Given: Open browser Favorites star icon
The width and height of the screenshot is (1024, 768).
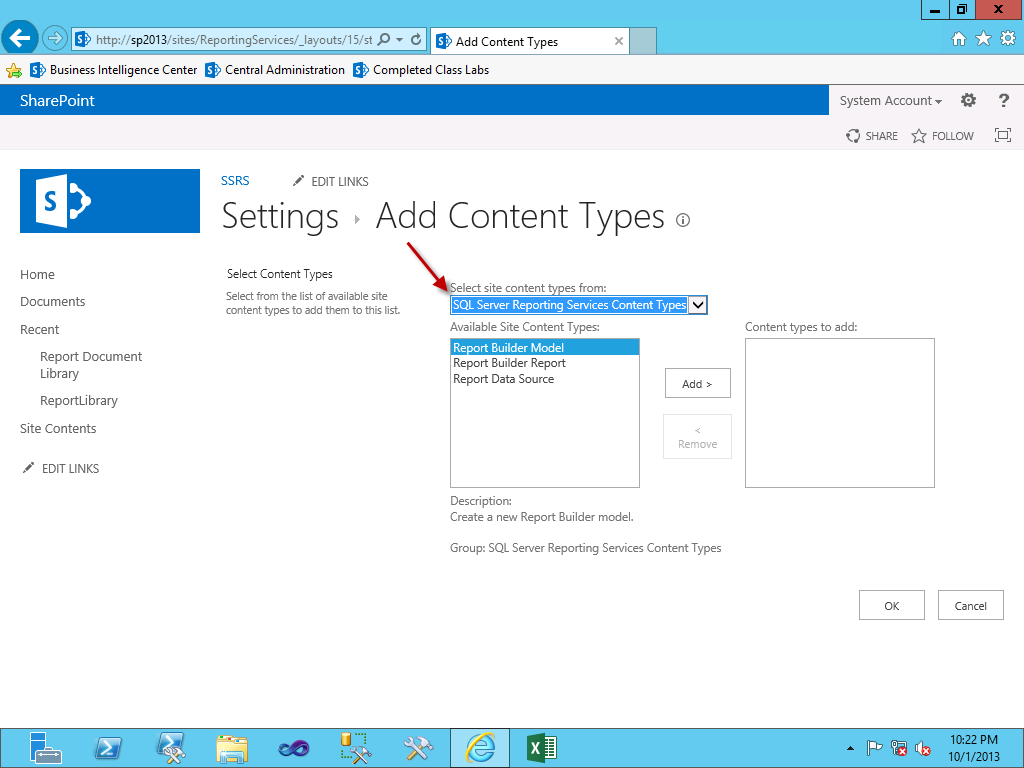Looking at the screenshot, I should (x=984, y=39).
